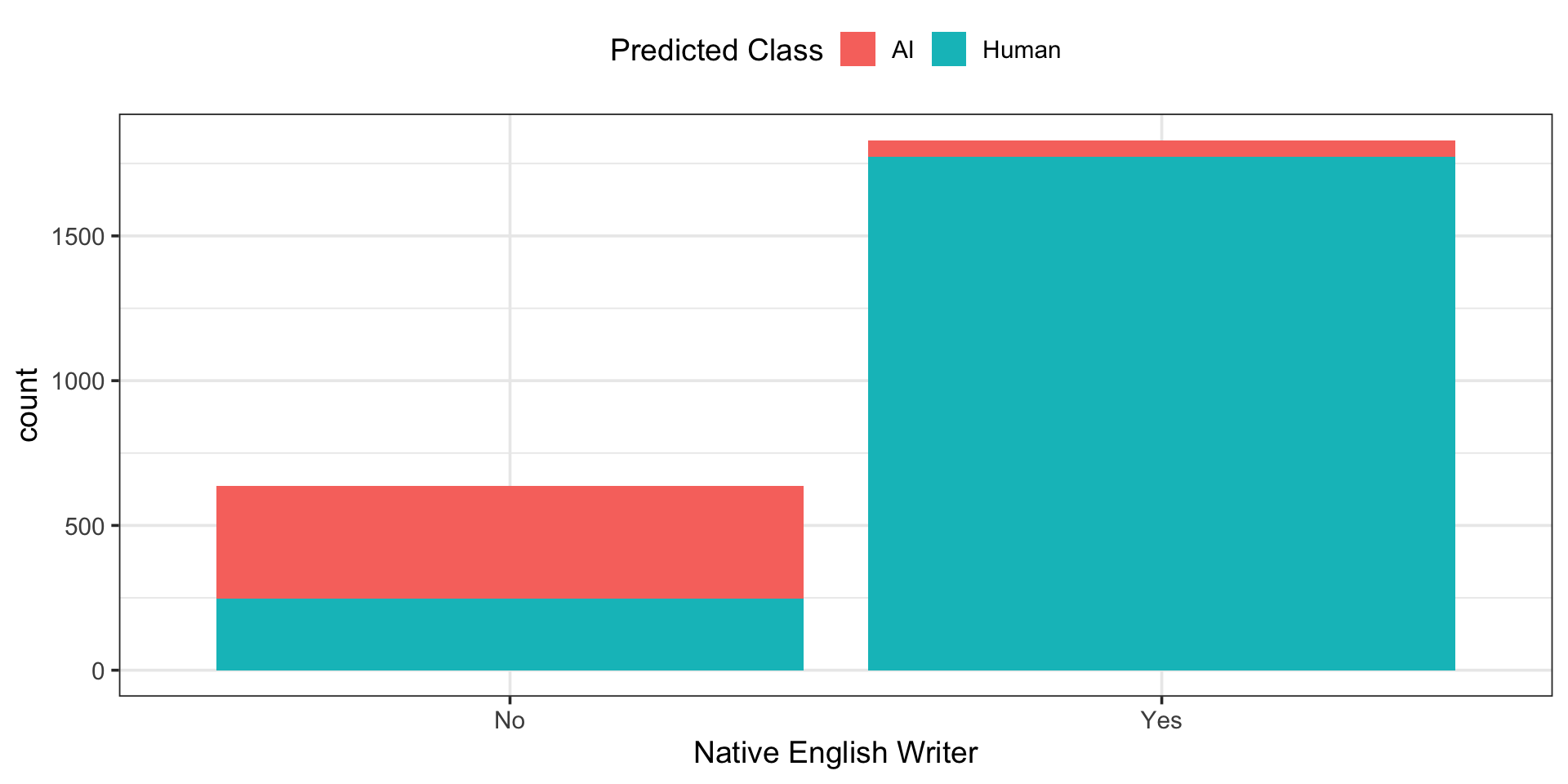Screen dimensions: 1568x784
Task: Click the x-axis tick mark above "Yes"
Action: [1161, 700]
